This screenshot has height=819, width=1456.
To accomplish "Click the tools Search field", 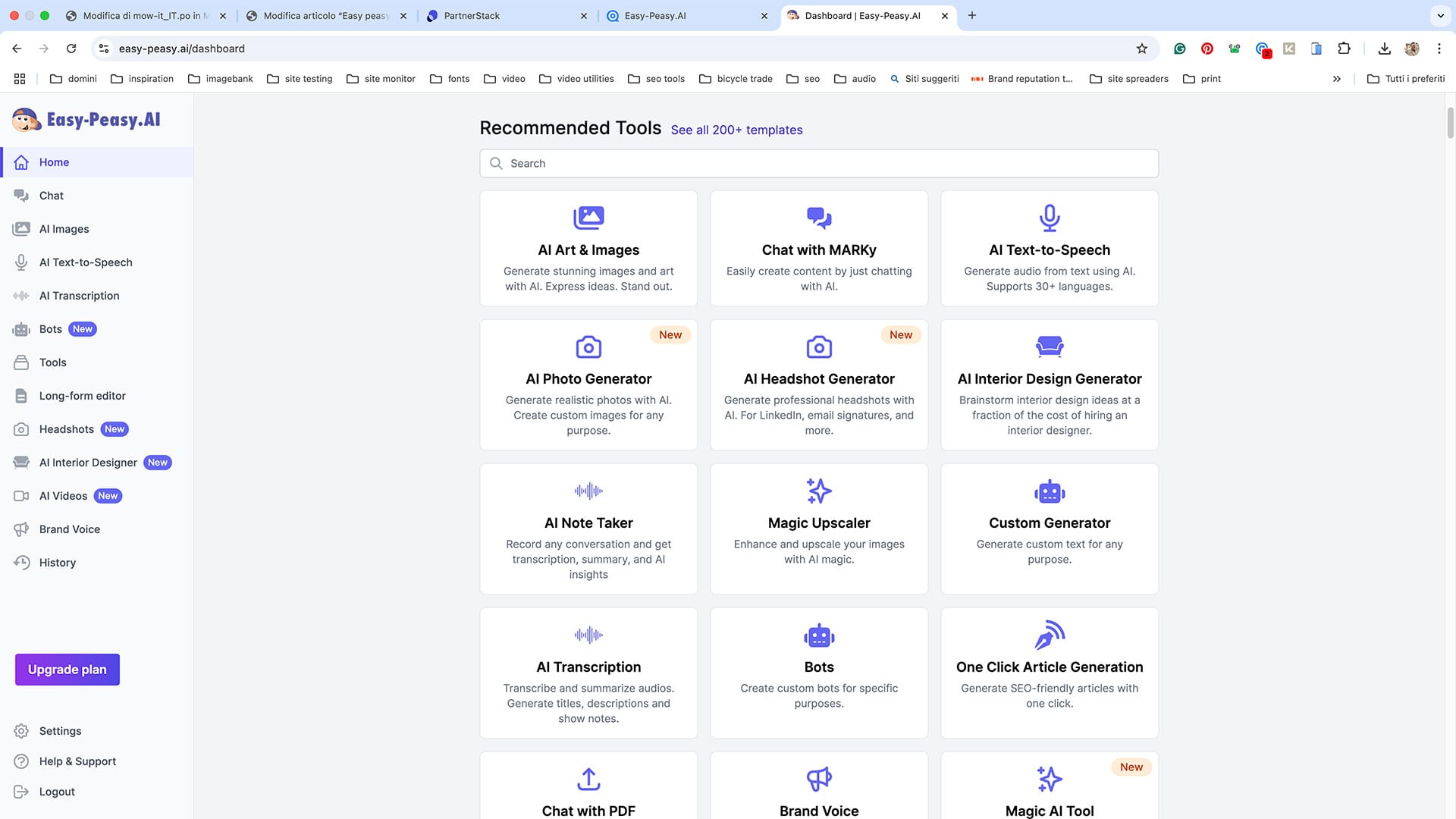I will tap(819, 163).
